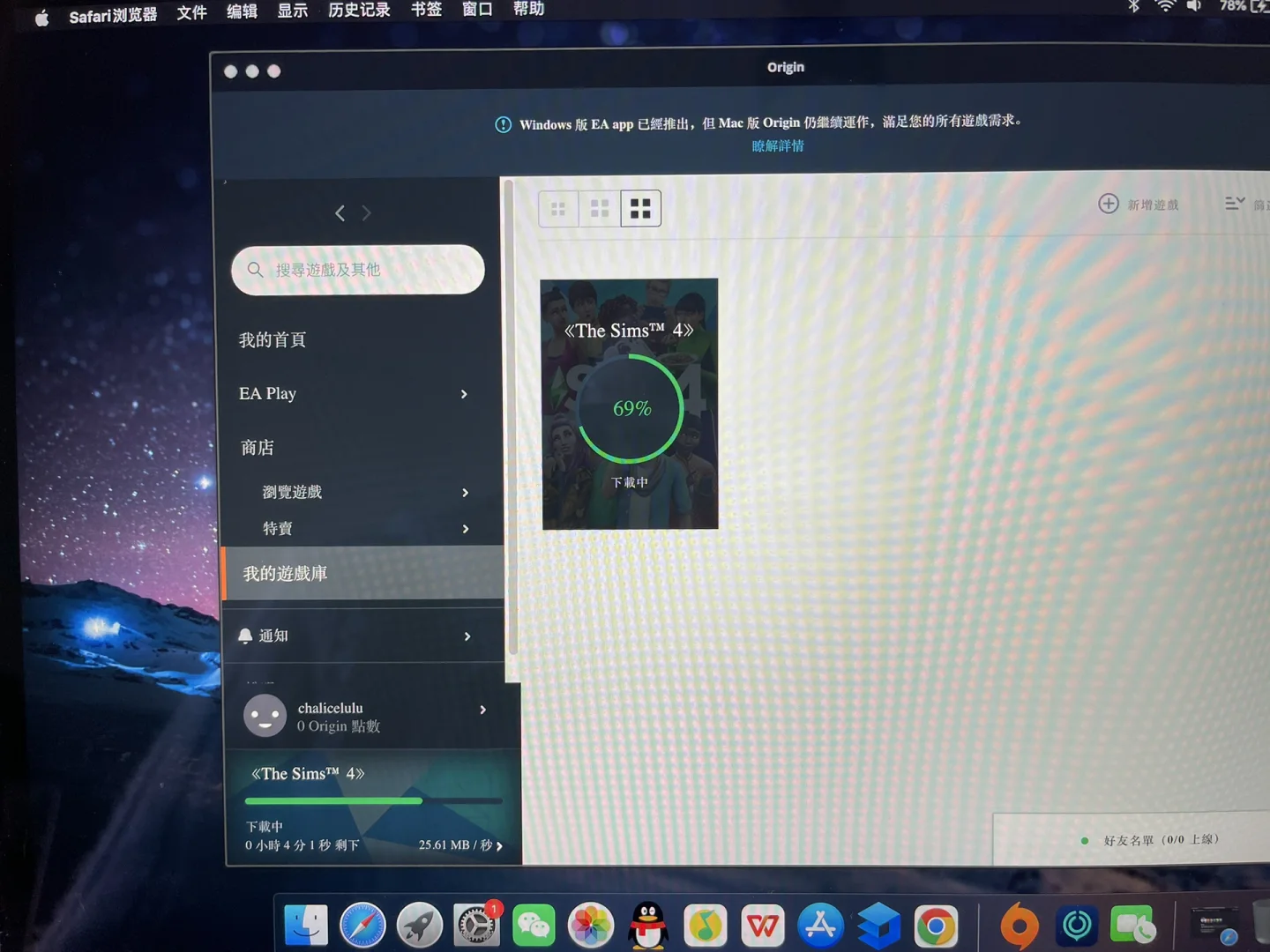Click the chalicelulu avatar icon
This screenshot has width=1270, height=952.
click(265, 716)
